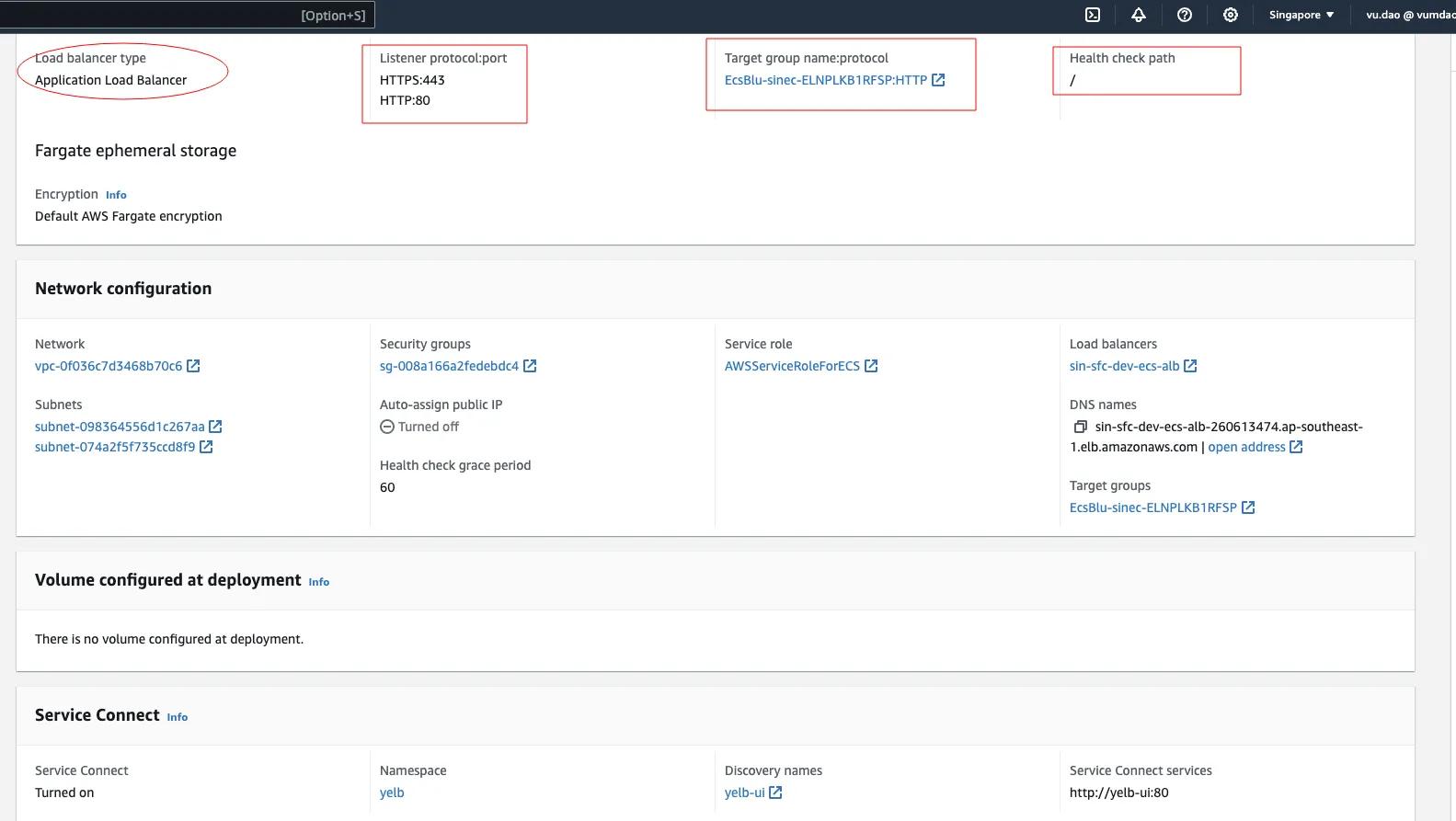This screenshot has height=821, width=1456.
Task: Select health check grace period value 60
Action: coord(387,487)
